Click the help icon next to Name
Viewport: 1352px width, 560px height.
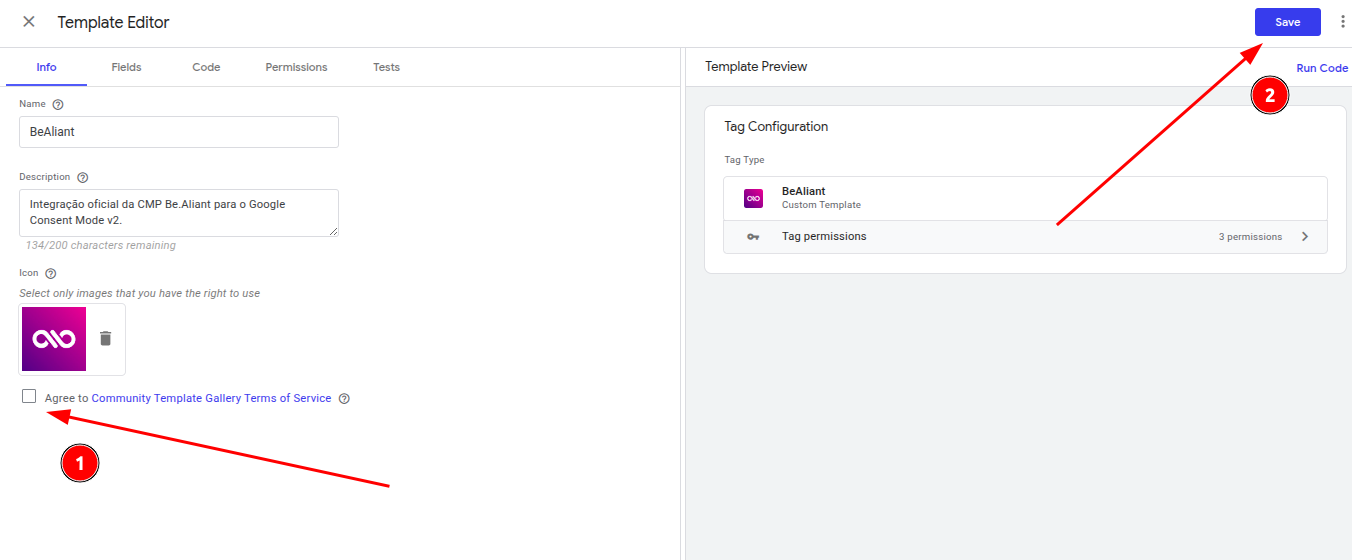[58, 104]
